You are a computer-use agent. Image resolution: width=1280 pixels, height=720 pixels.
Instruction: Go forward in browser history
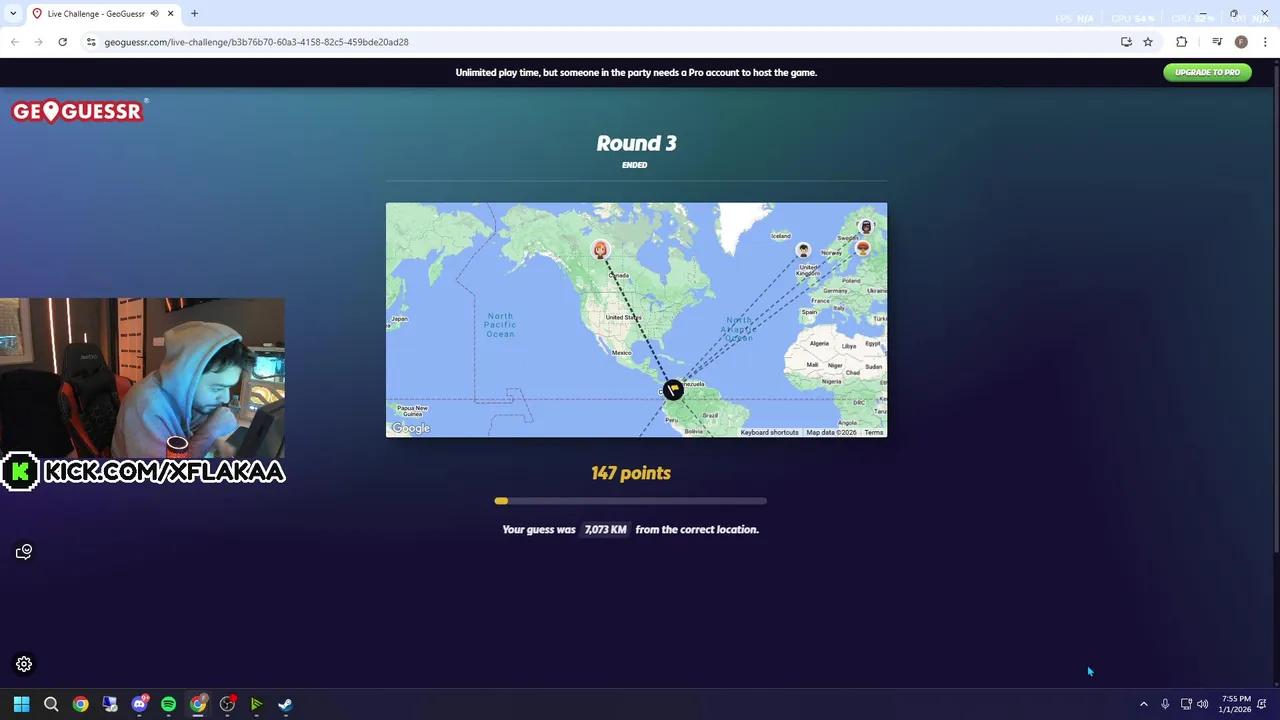click(38, 42)
